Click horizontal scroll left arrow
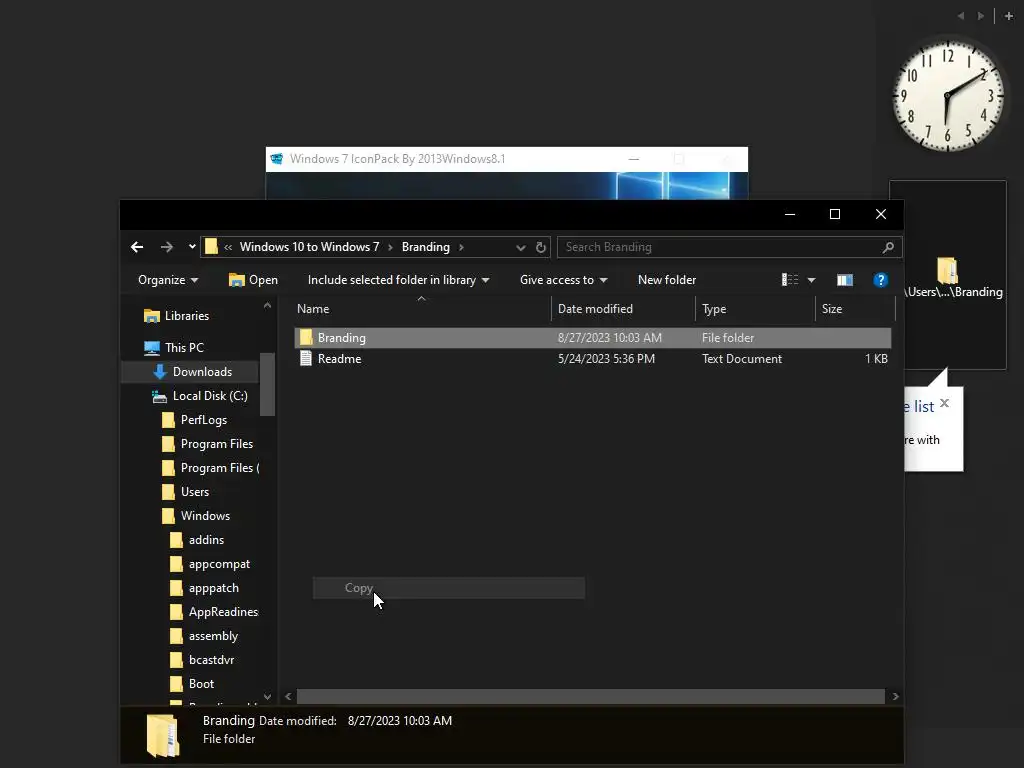The image size is (1024, 768). (288, 697)
